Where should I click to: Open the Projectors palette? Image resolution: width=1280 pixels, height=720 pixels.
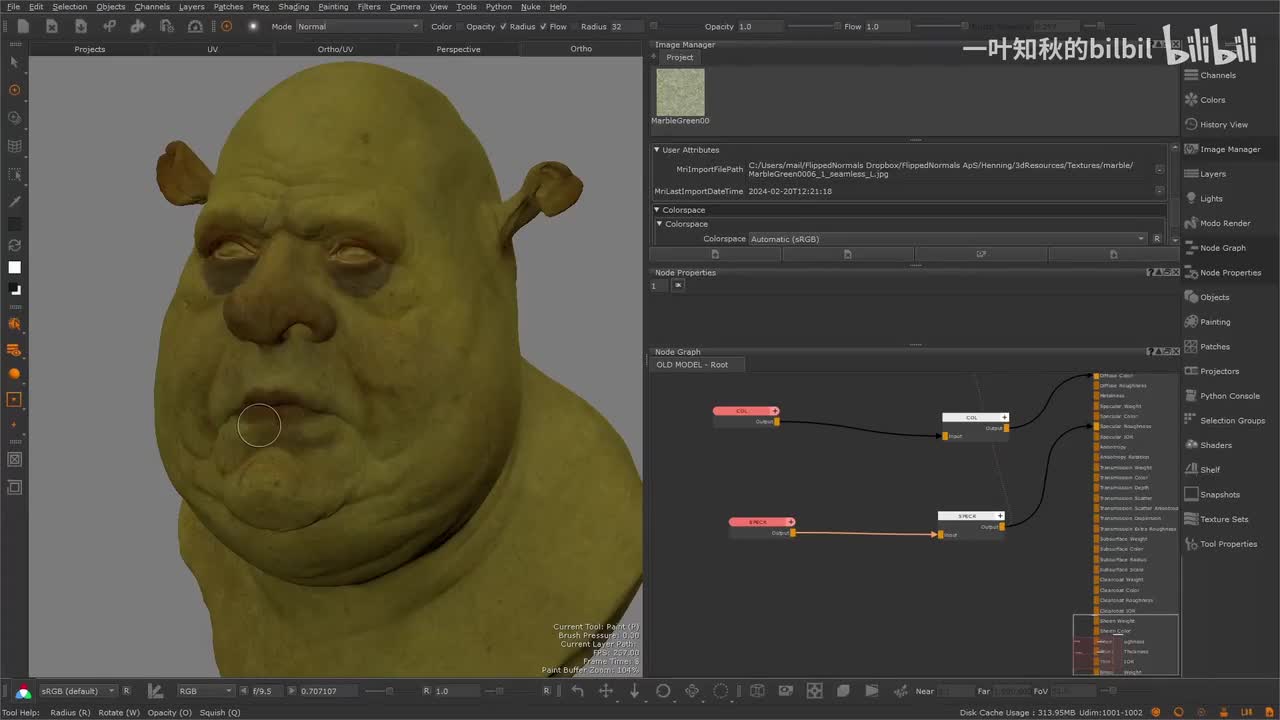[1219, 371]
